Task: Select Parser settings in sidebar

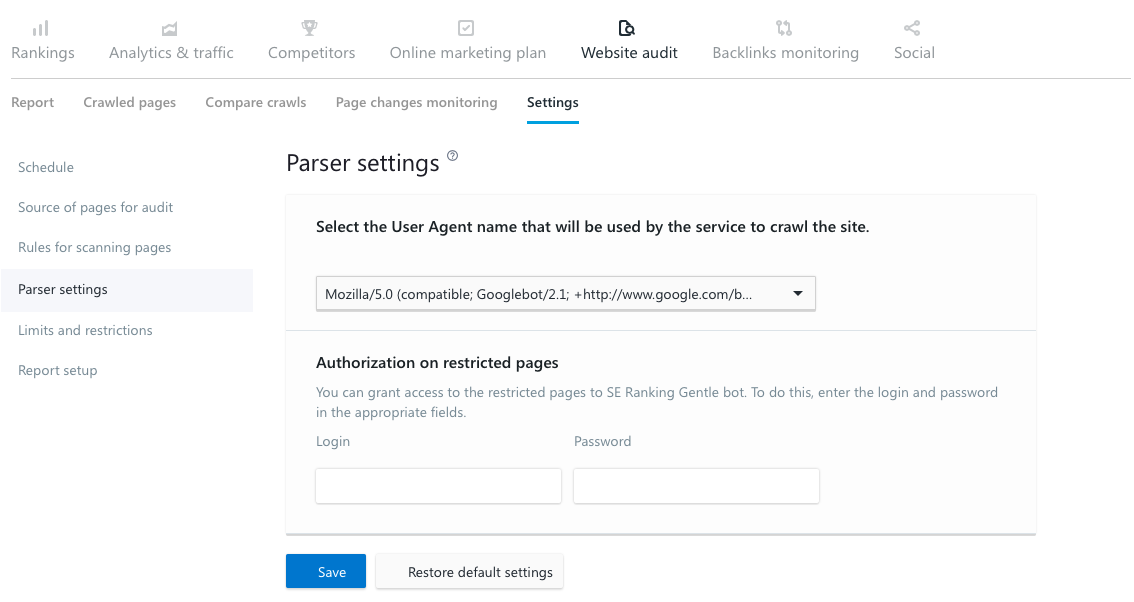Action: pyautogui.click(x=127, y=290)
